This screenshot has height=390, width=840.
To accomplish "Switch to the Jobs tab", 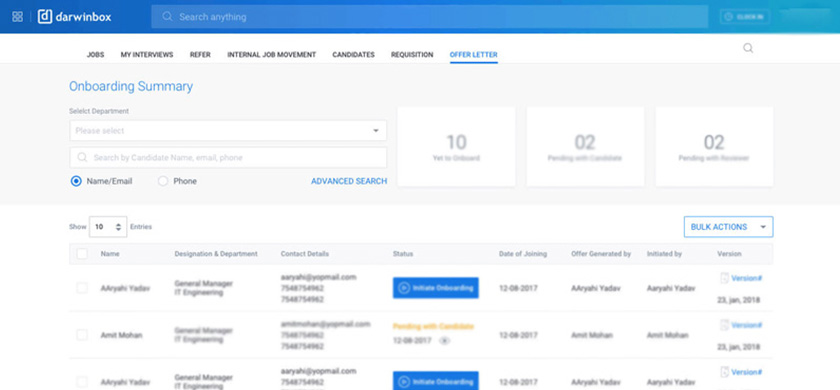I will click(95, 55).
